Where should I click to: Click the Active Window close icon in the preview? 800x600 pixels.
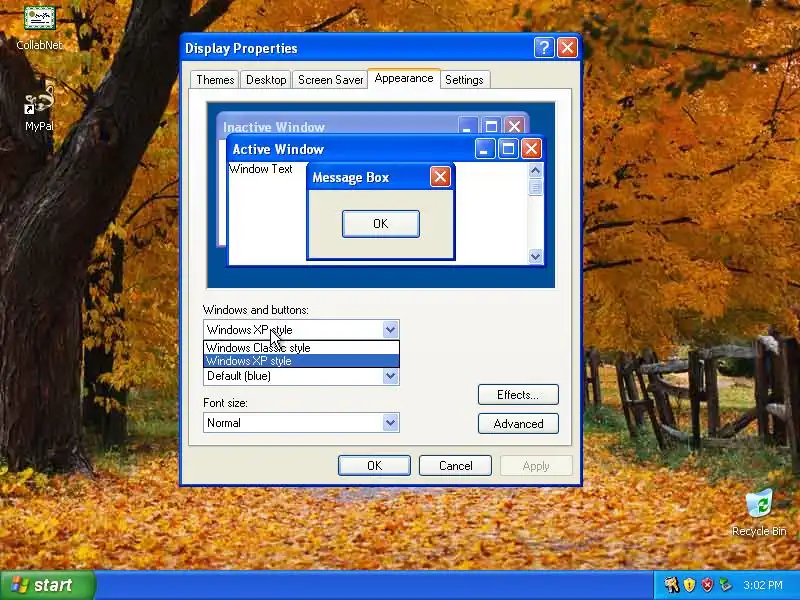[531, 149]
